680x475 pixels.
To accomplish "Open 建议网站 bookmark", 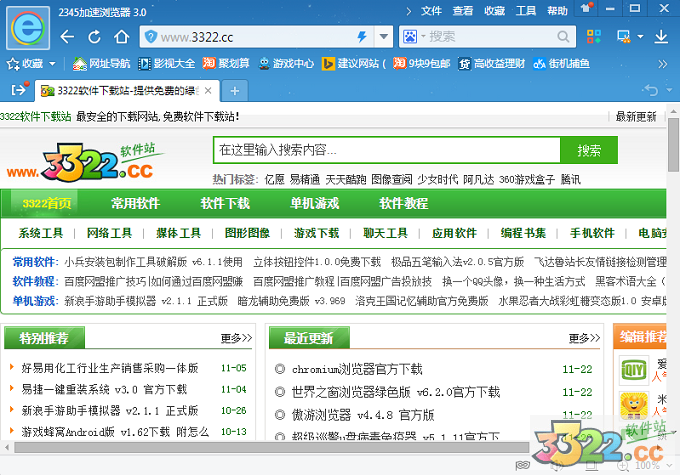I will tap(353, 64).
